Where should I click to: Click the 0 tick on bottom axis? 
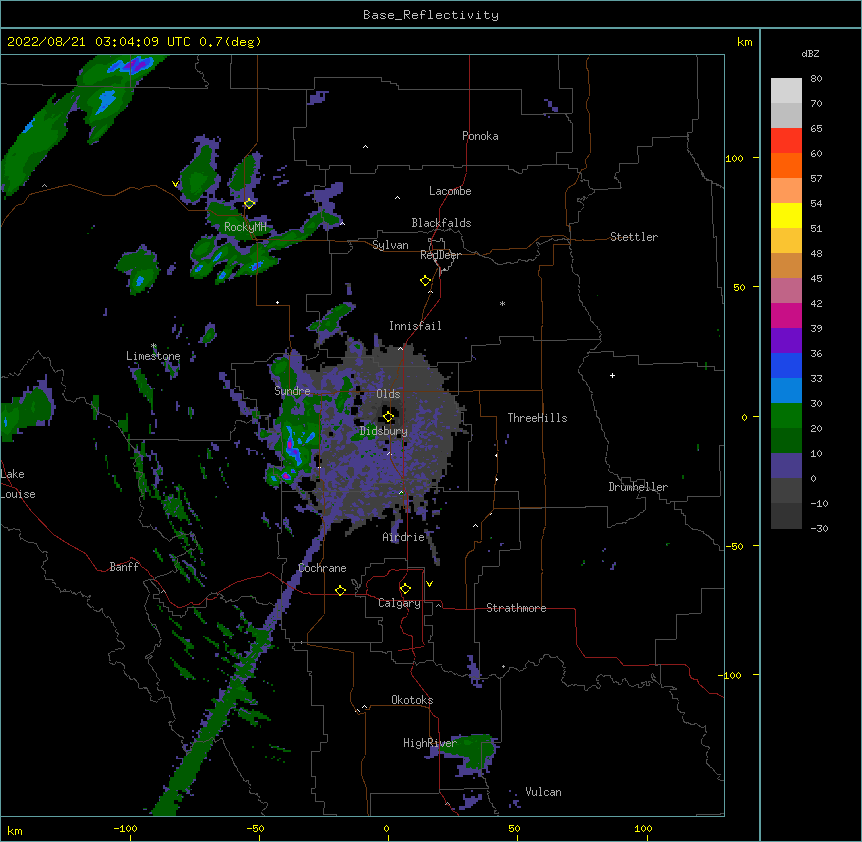386,828
